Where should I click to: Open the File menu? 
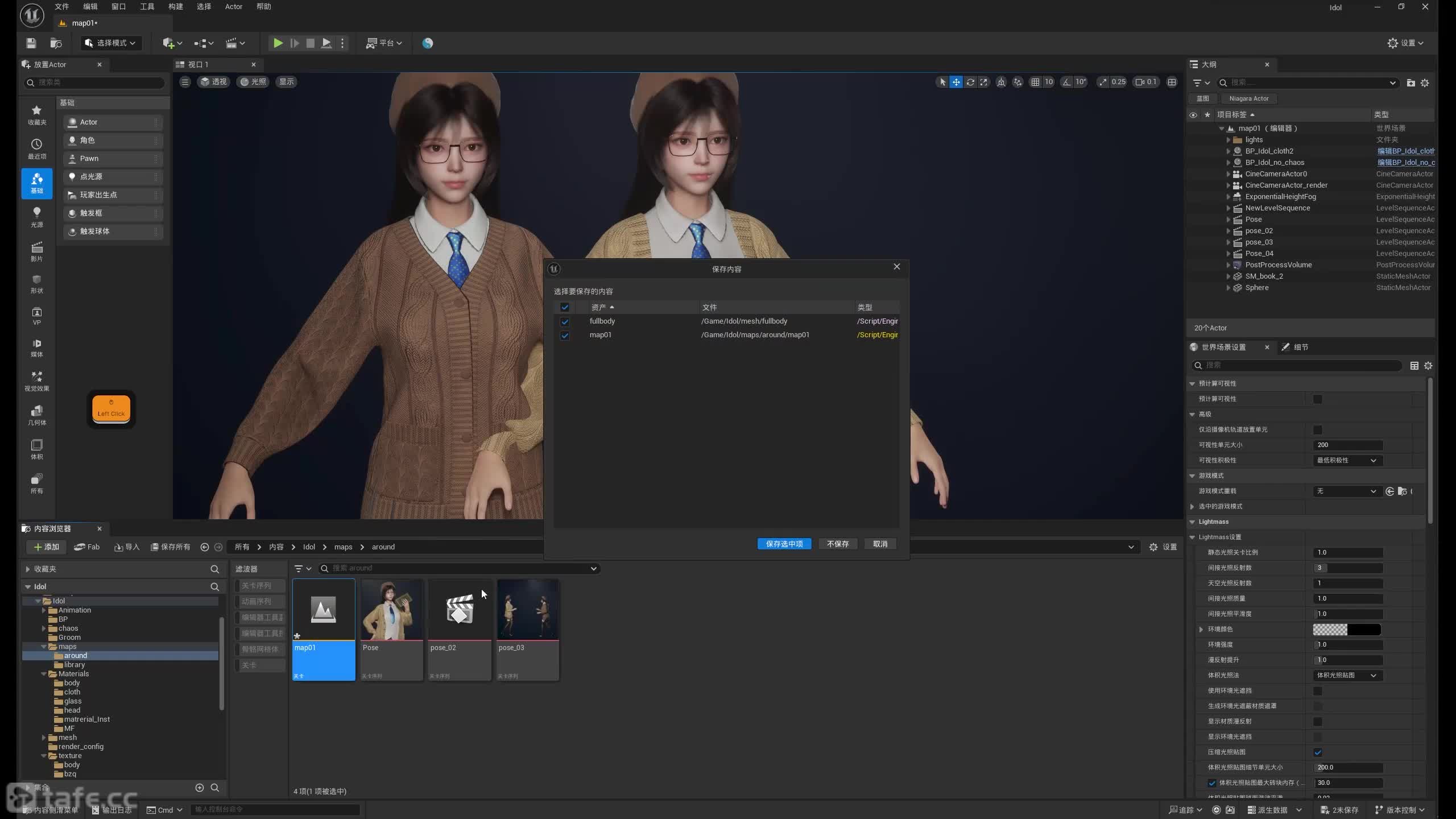point(62,7)
